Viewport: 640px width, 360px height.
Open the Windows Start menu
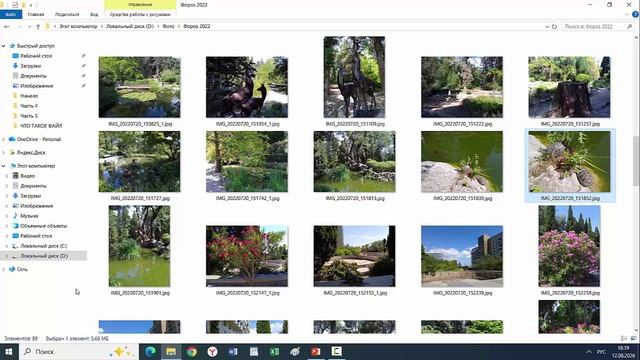pos(9,351)
